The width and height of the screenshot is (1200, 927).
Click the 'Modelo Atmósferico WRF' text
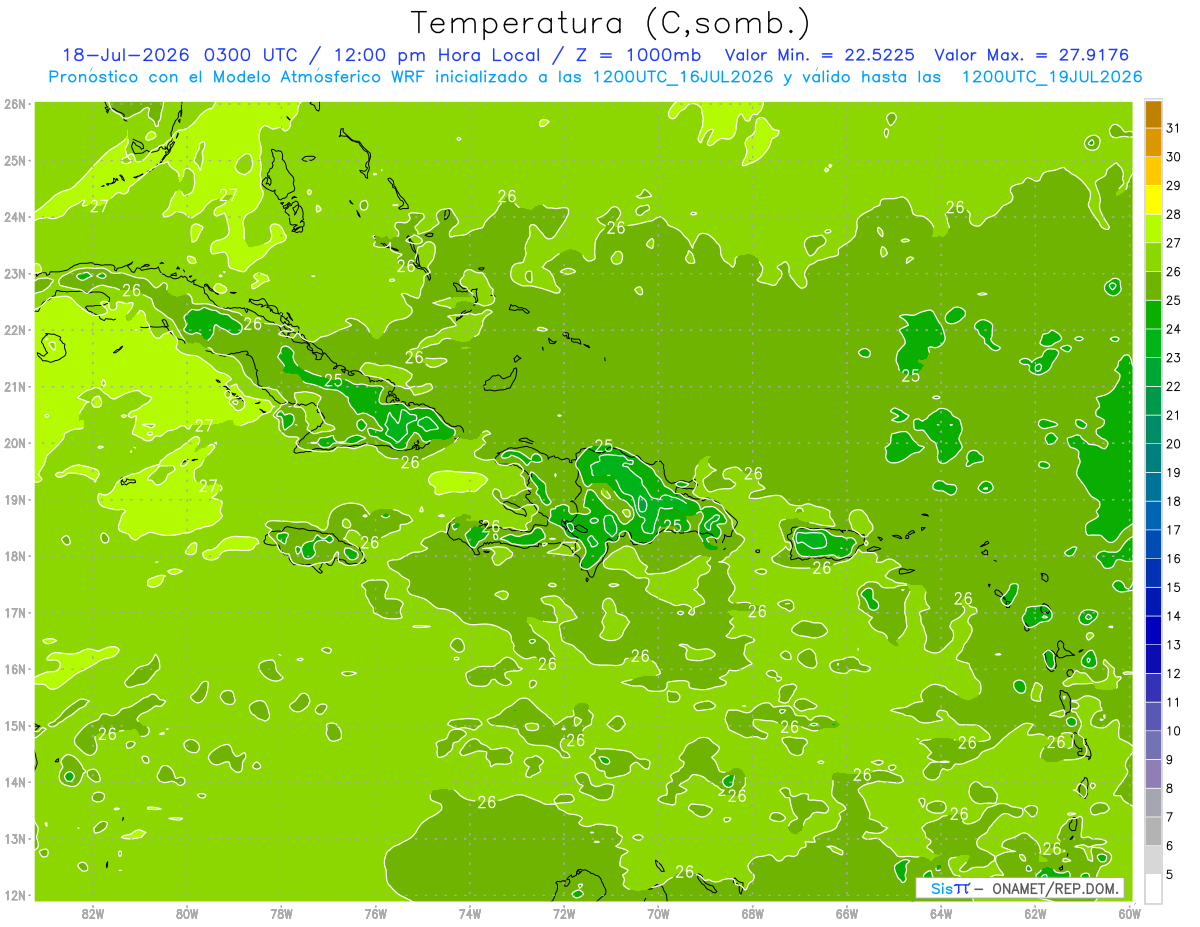tap(317, 76)
